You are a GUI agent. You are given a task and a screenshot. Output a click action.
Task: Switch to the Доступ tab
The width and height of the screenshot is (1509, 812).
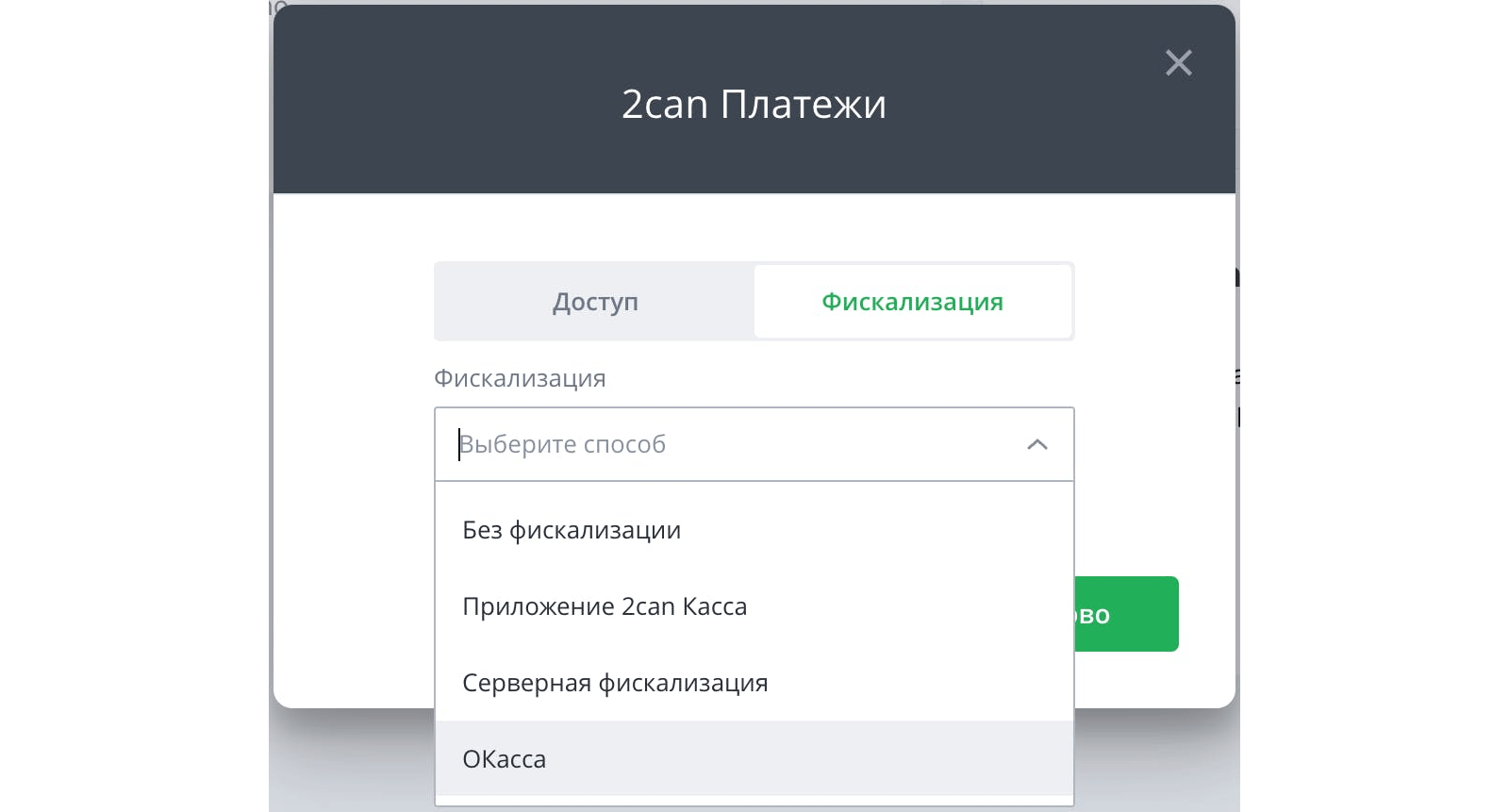595,302
